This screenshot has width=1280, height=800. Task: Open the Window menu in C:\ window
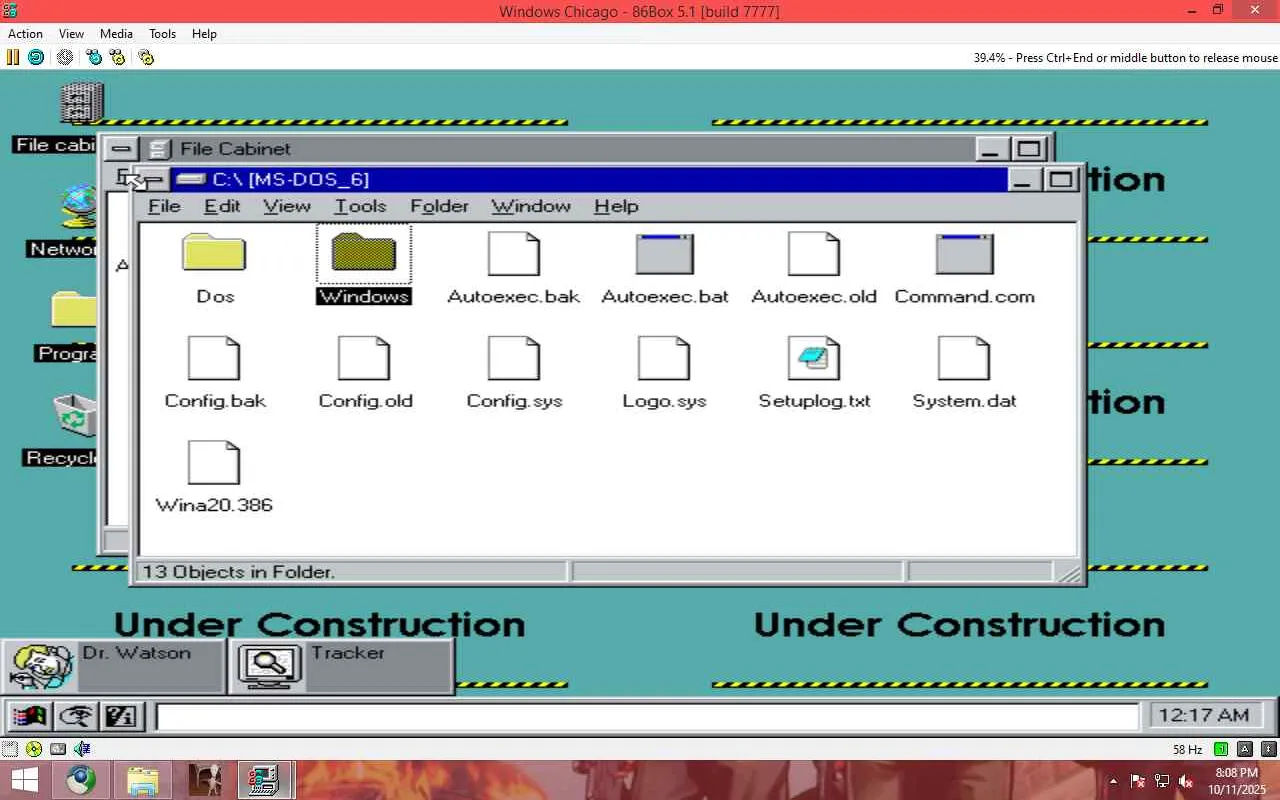coord(531,206)
